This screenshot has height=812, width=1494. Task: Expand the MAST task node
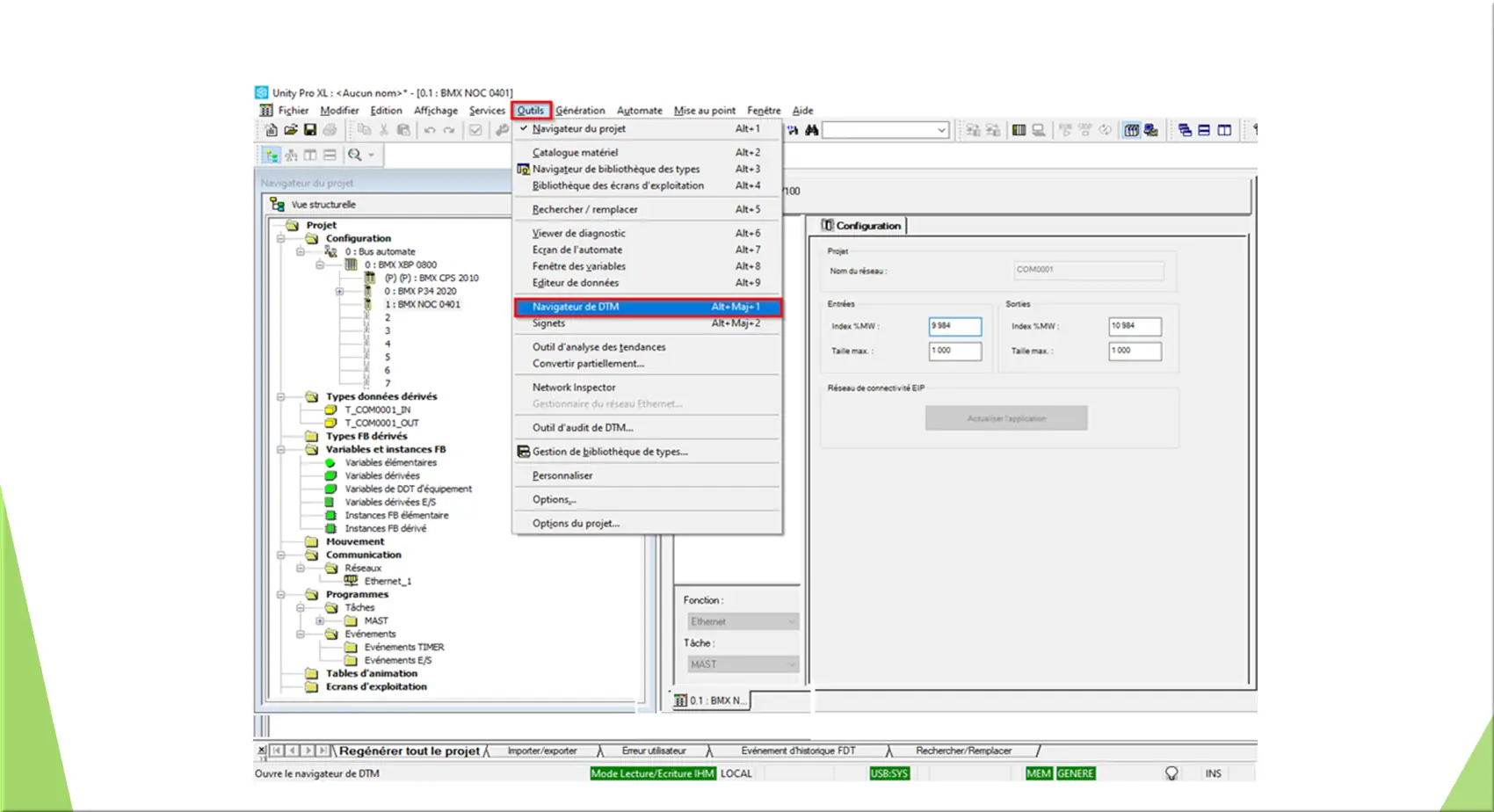click(x=320, y=620)
